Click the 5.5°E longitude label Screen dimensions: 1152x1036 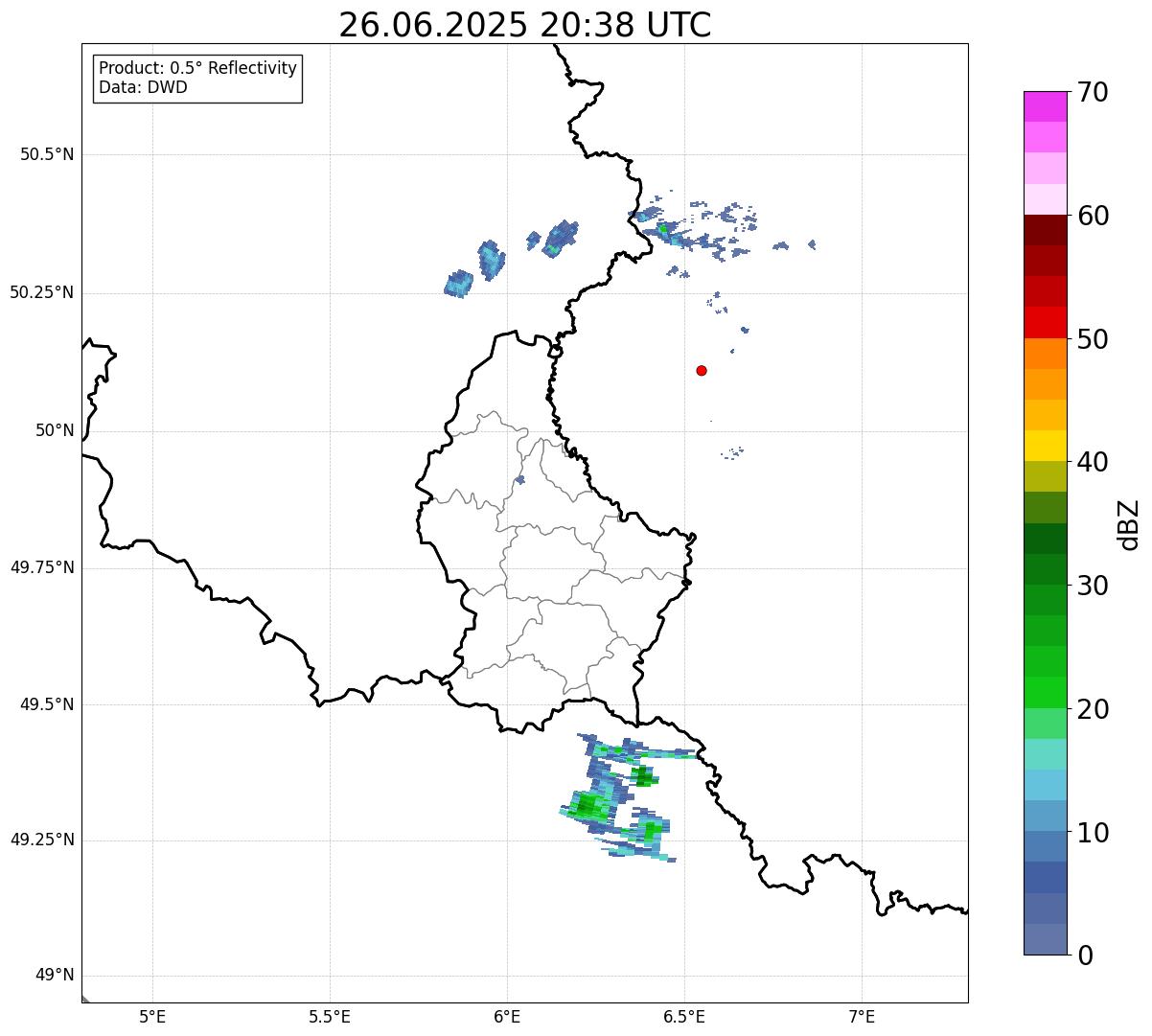tap(330, 1016)
